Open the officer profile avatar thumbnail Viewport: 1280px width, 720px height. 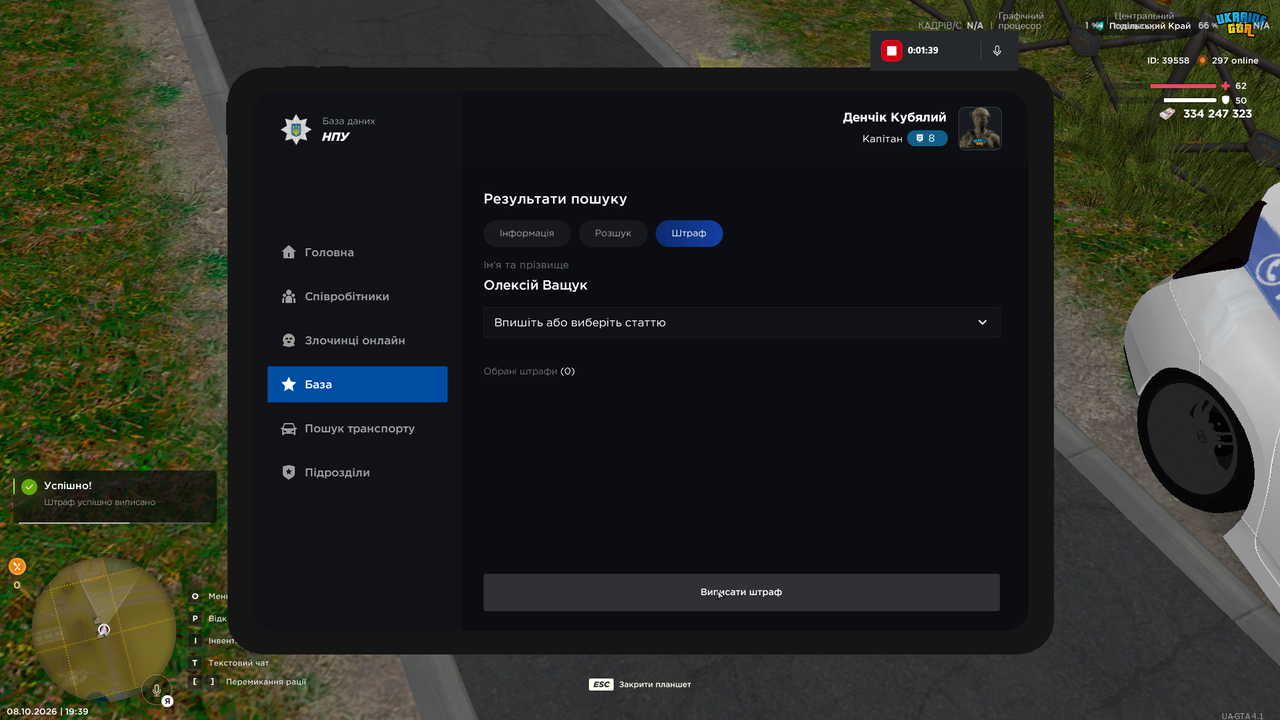click(x=980, y=128)
